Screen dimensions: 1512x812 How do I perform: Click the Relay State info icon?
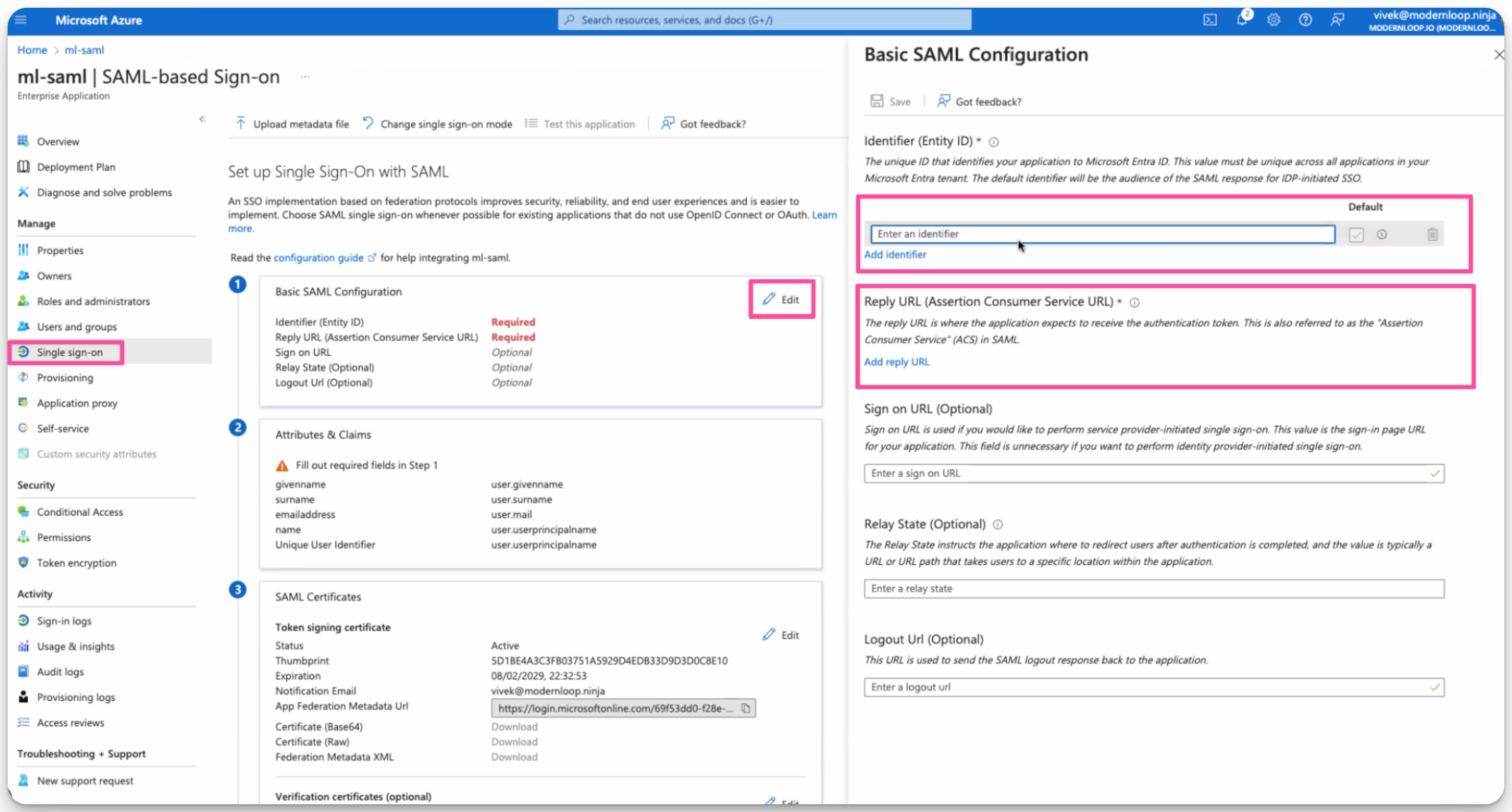click(x=997, y=524)
